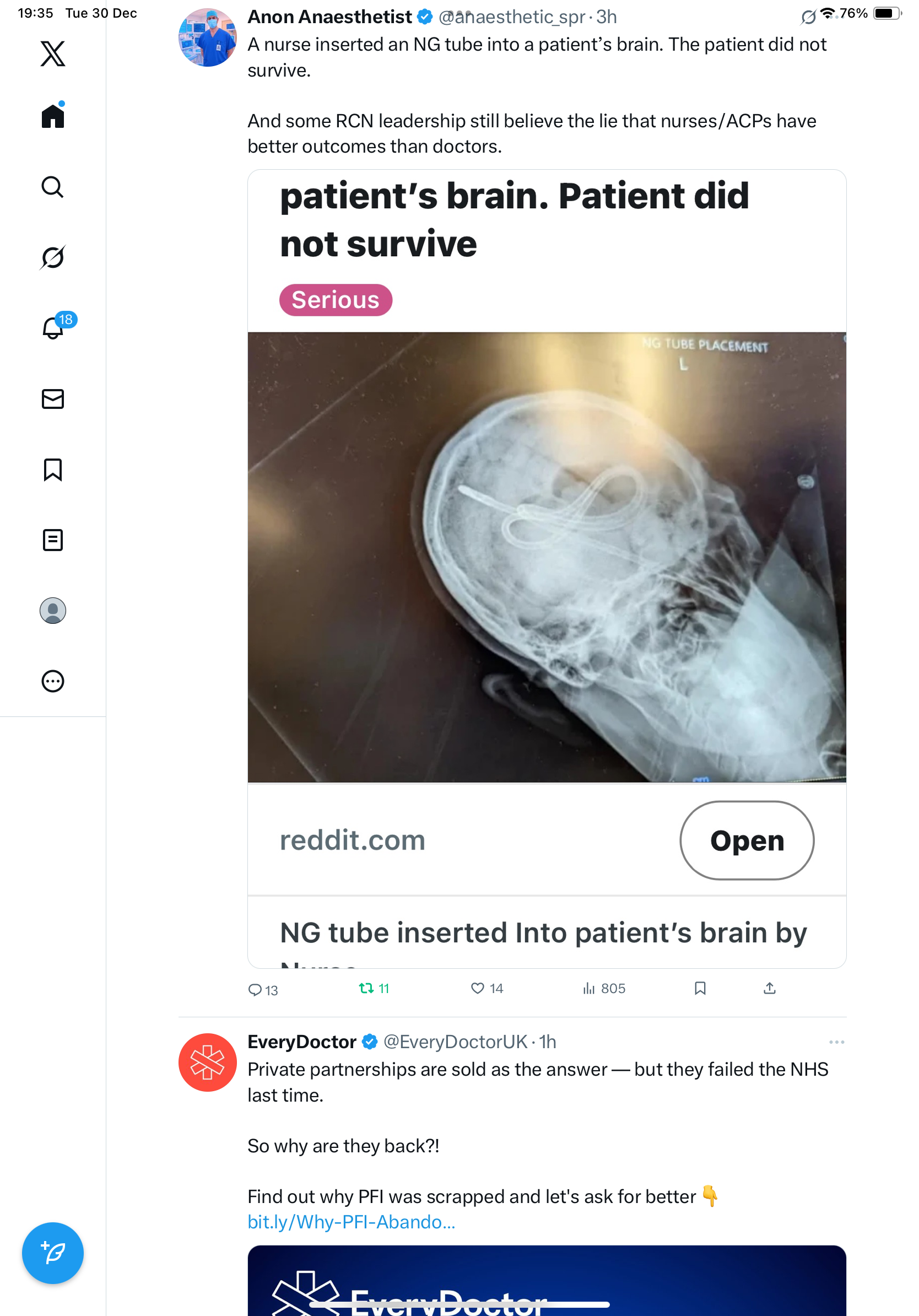Compose a new post
919x1316 pixels.
[53, 1253]
